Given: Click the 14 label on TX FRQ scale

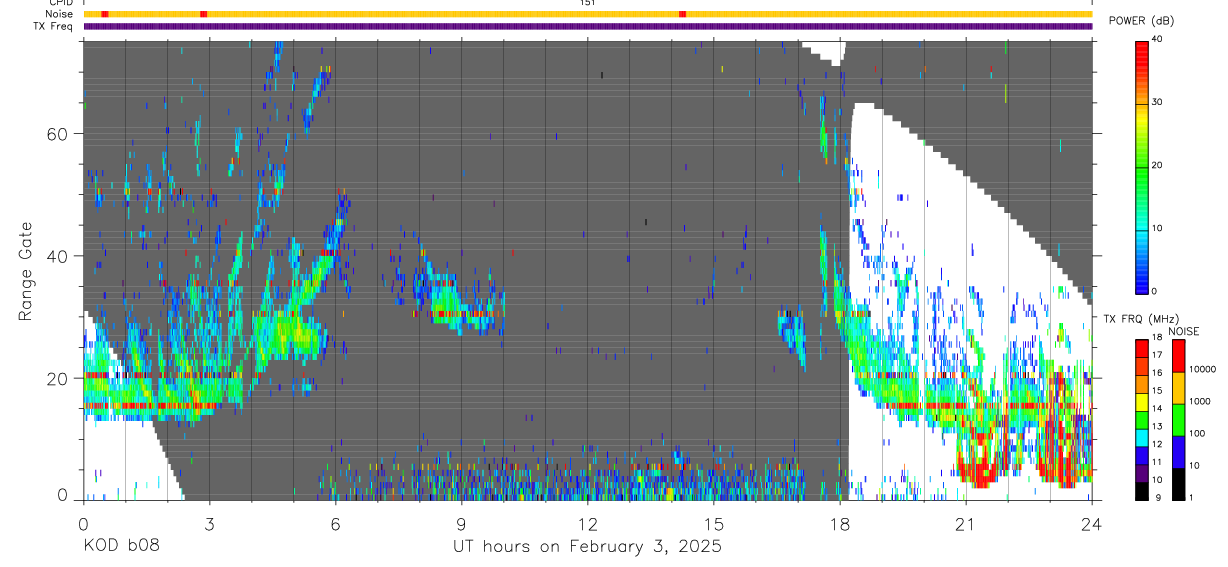Looking at the screenshot, I should (x=1157, y=409).
